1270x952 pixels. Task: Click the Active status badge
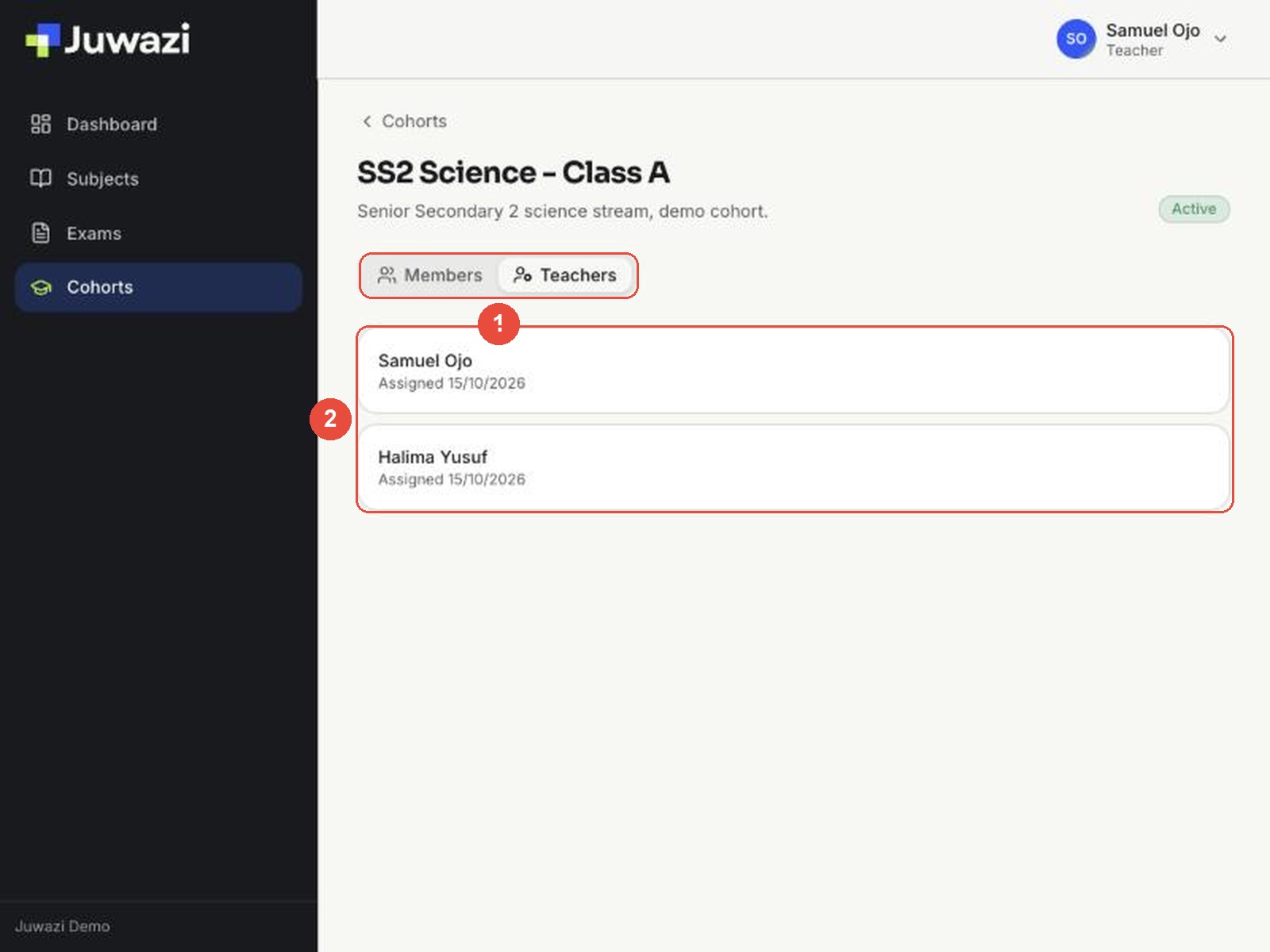pyautogui.click(x=1194, y=209)
